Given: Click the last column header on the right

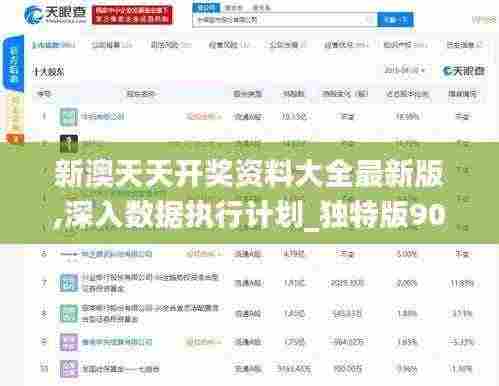Looking at the screenshot, I should click(463, 94).
